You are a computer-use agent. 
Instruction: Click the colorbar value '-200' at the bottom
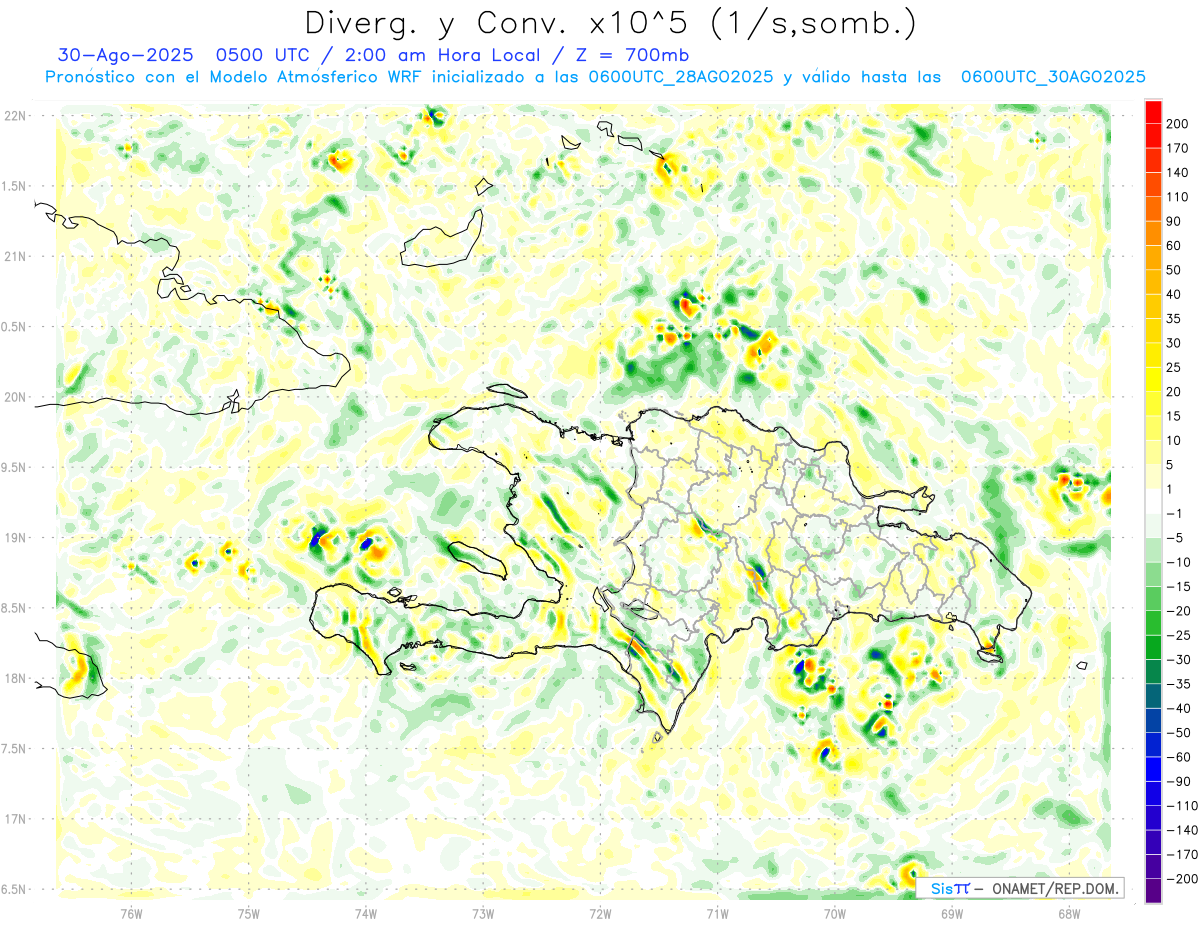pos(1180,879)
